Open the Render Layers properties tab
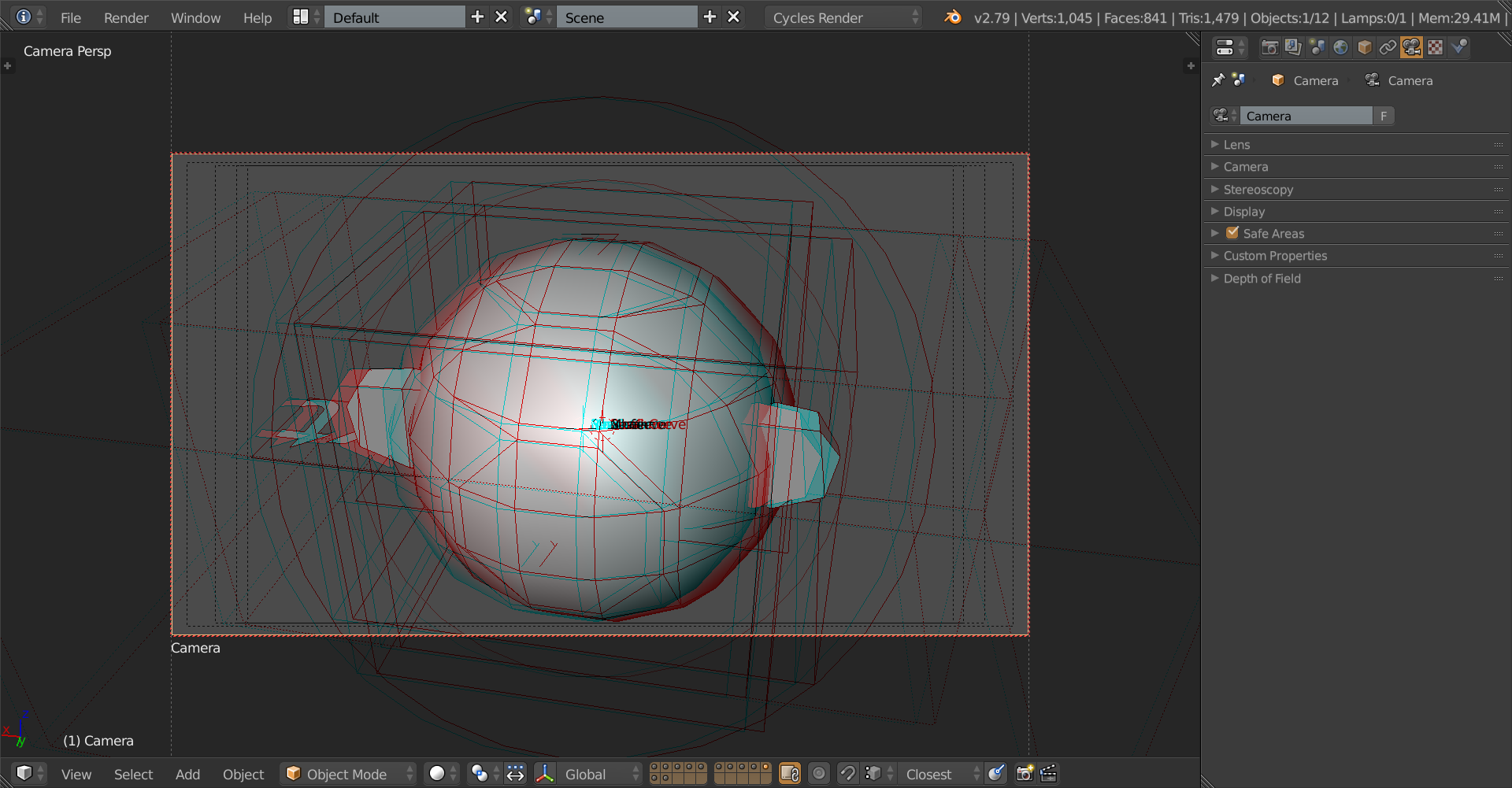This screenshot has width=1512, height=788. [x=1293, y=47]
